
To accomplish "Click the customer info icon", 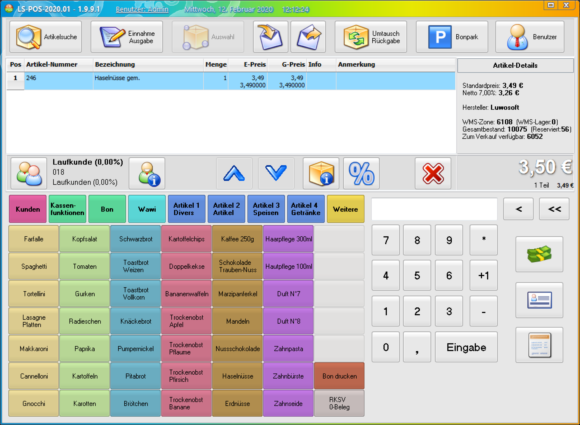I will (x=147, y=173).
